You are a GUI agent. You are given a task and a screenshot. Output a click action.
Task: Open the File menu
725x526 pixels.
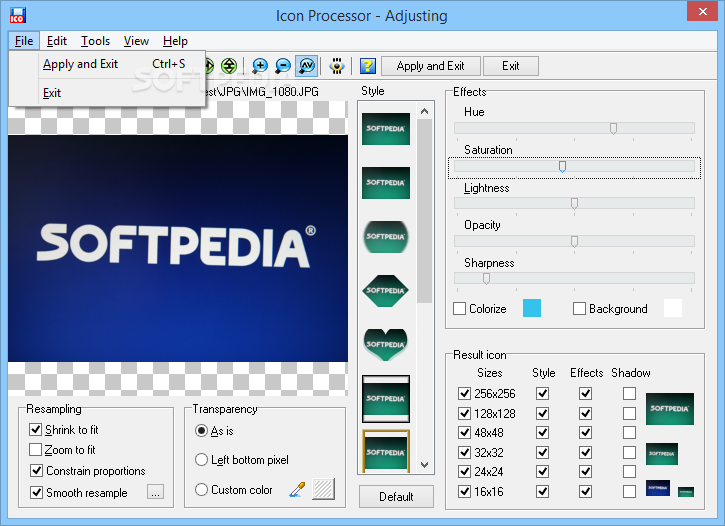24,41
